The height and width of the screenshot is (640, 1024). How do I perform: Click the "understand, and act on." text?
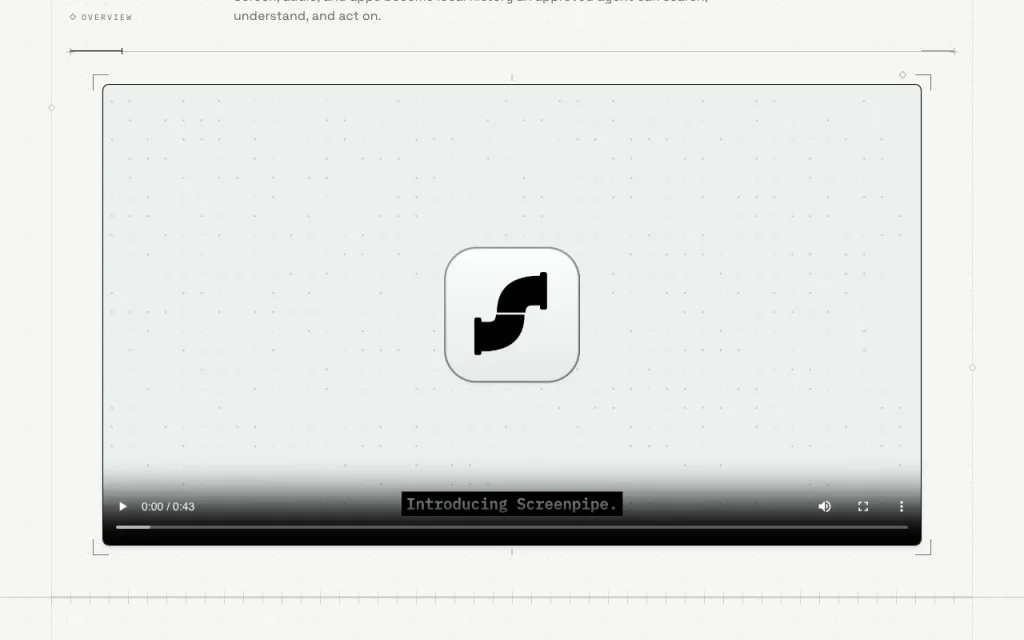point(307,16)
